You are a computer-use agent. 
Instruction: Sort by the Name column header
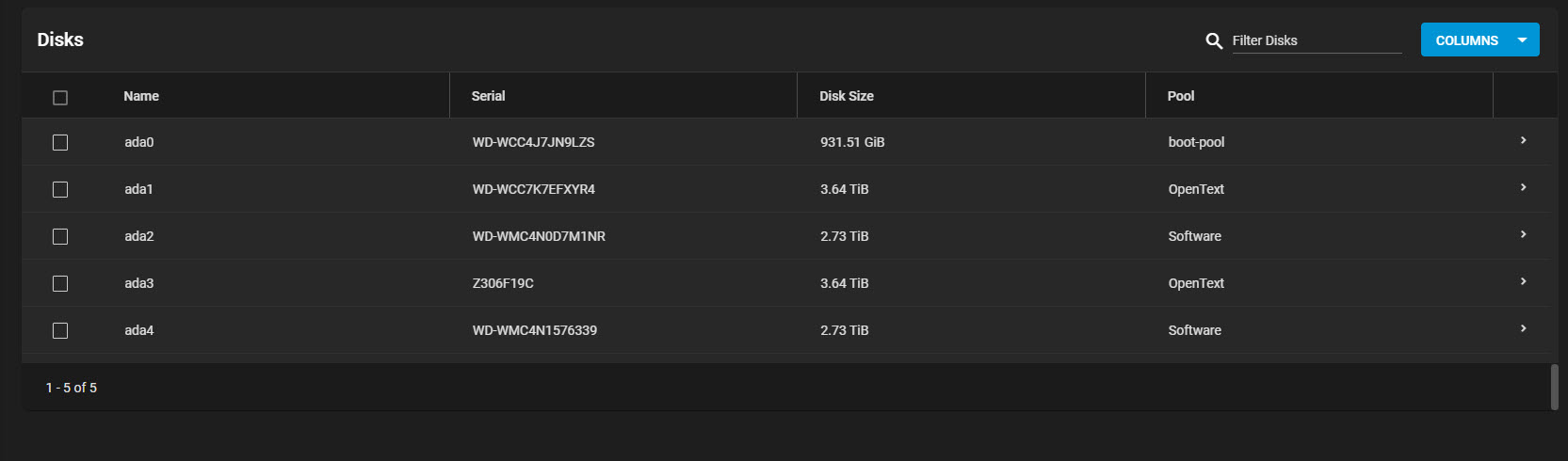(x=141, y=96)
